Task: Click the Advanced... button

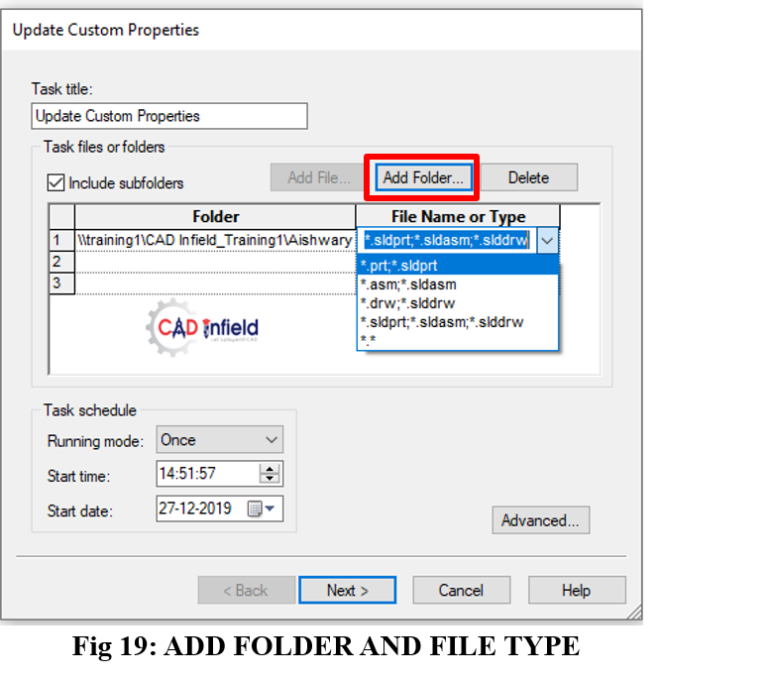Action: coord(541,520)
